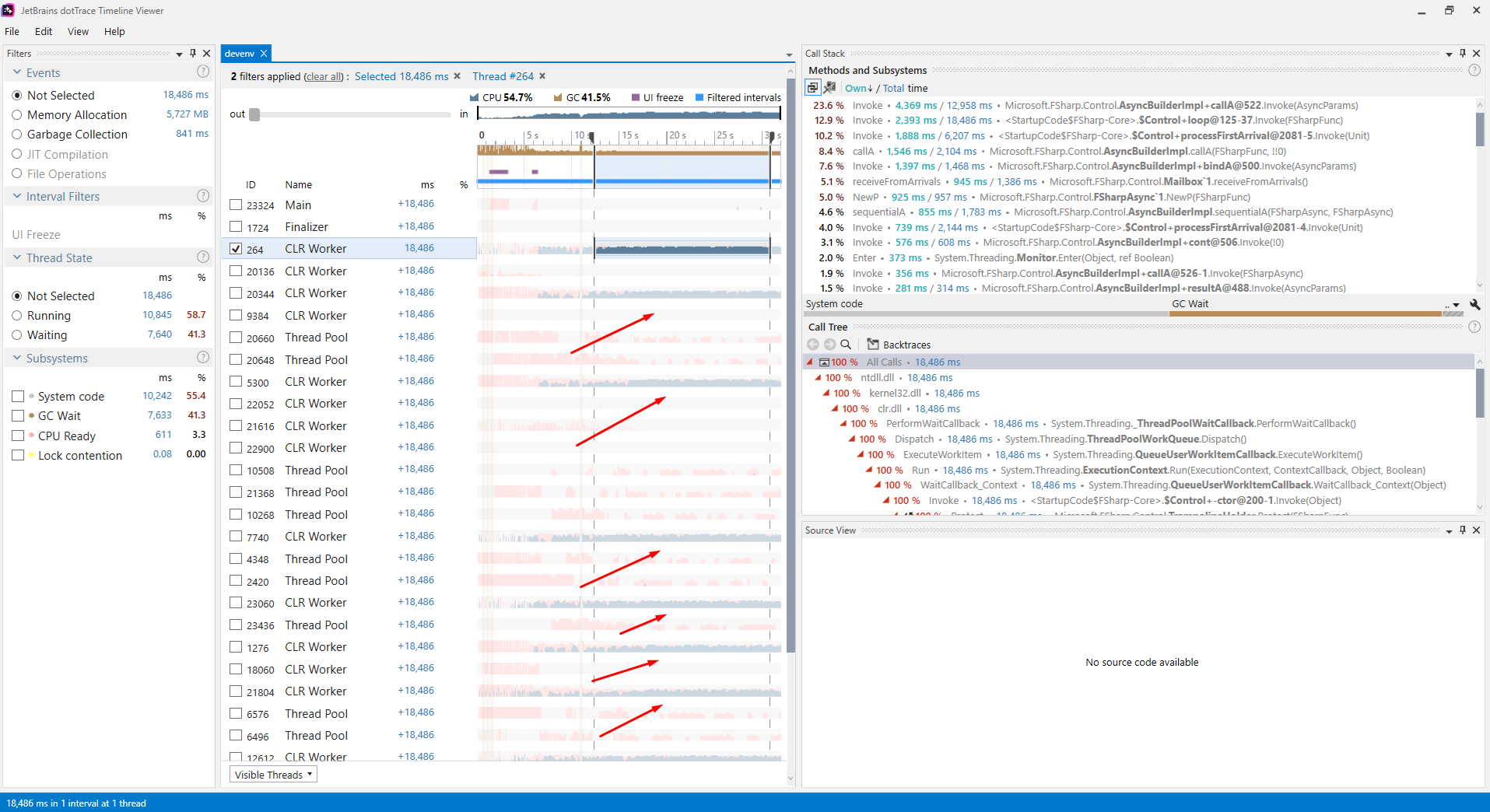Pin the Call Stack panel using the pin icon
The width and height of the screenshot is (1490, 812).
1464,53
